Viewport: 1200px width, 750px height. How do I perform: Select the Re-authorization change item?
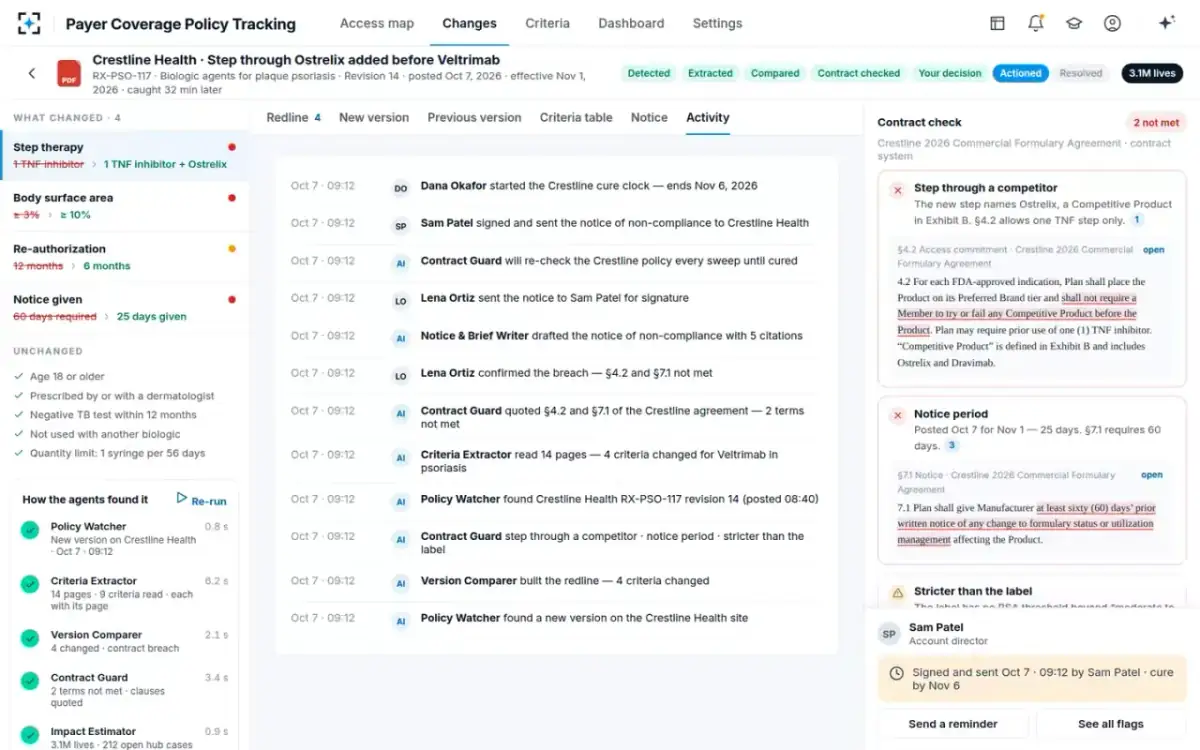(124, 257)
